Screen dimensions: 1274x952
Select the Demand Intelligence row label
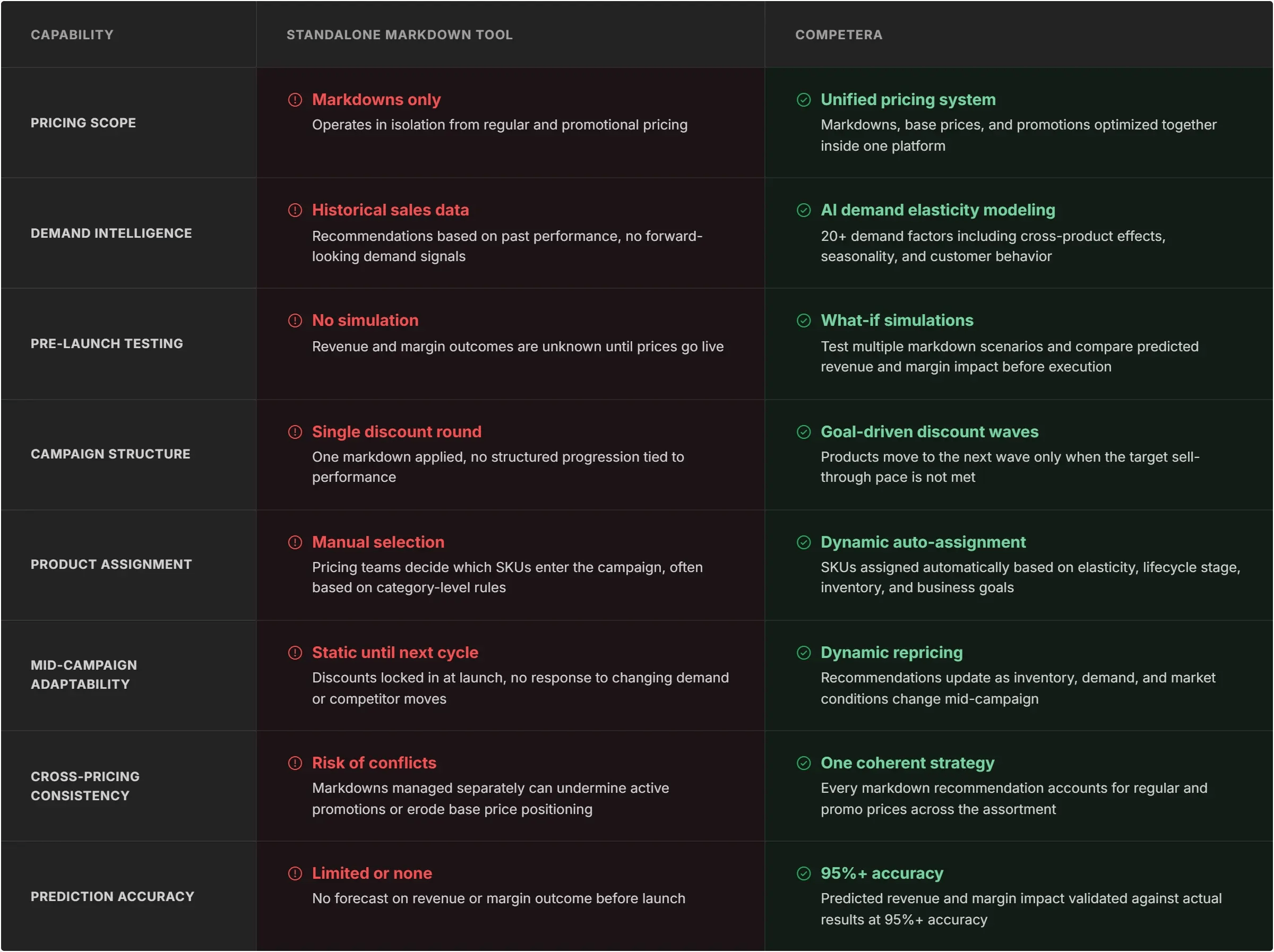click(111, 233)
